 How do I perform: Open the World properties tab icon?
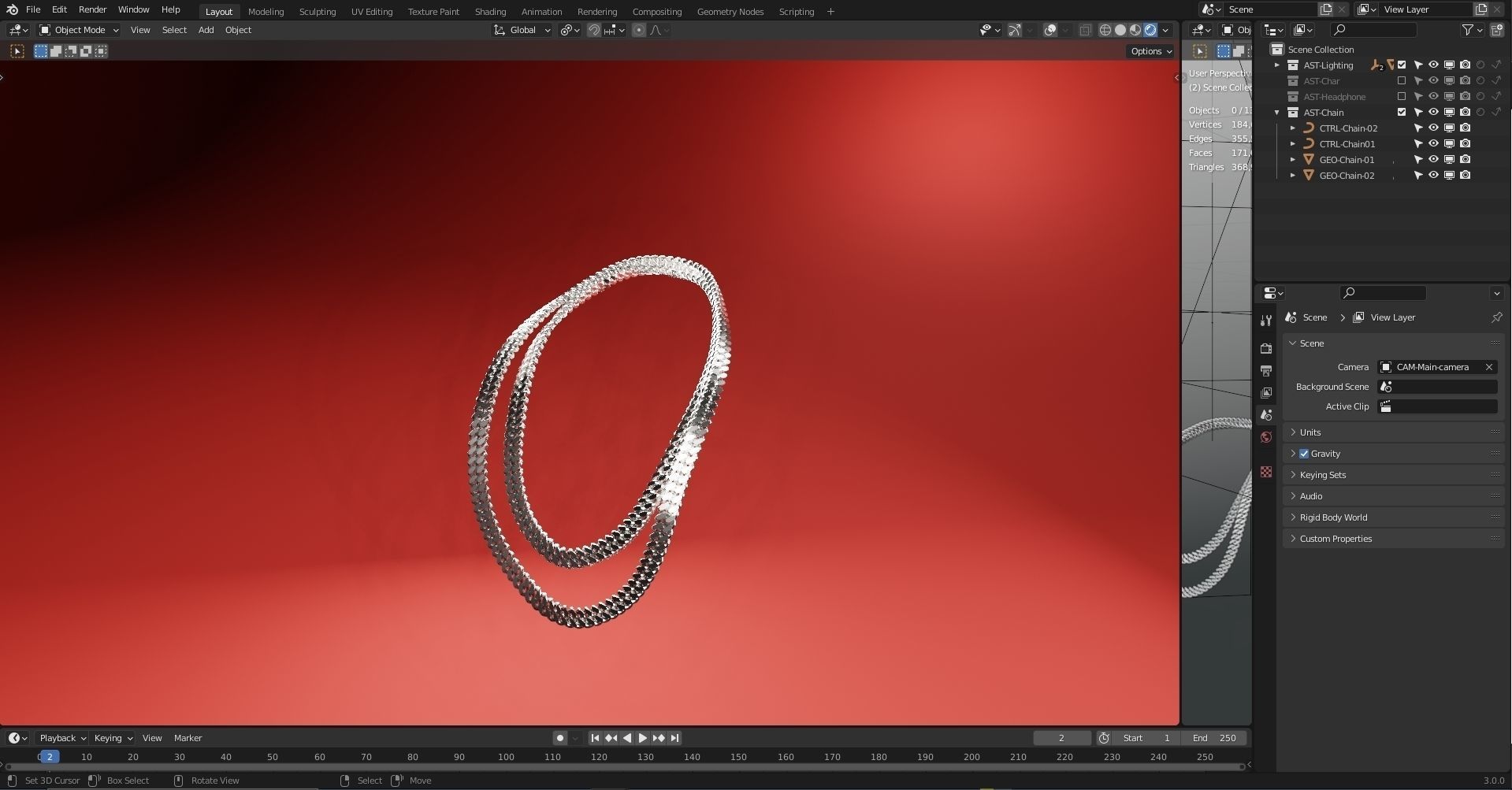pos(1266,437)
